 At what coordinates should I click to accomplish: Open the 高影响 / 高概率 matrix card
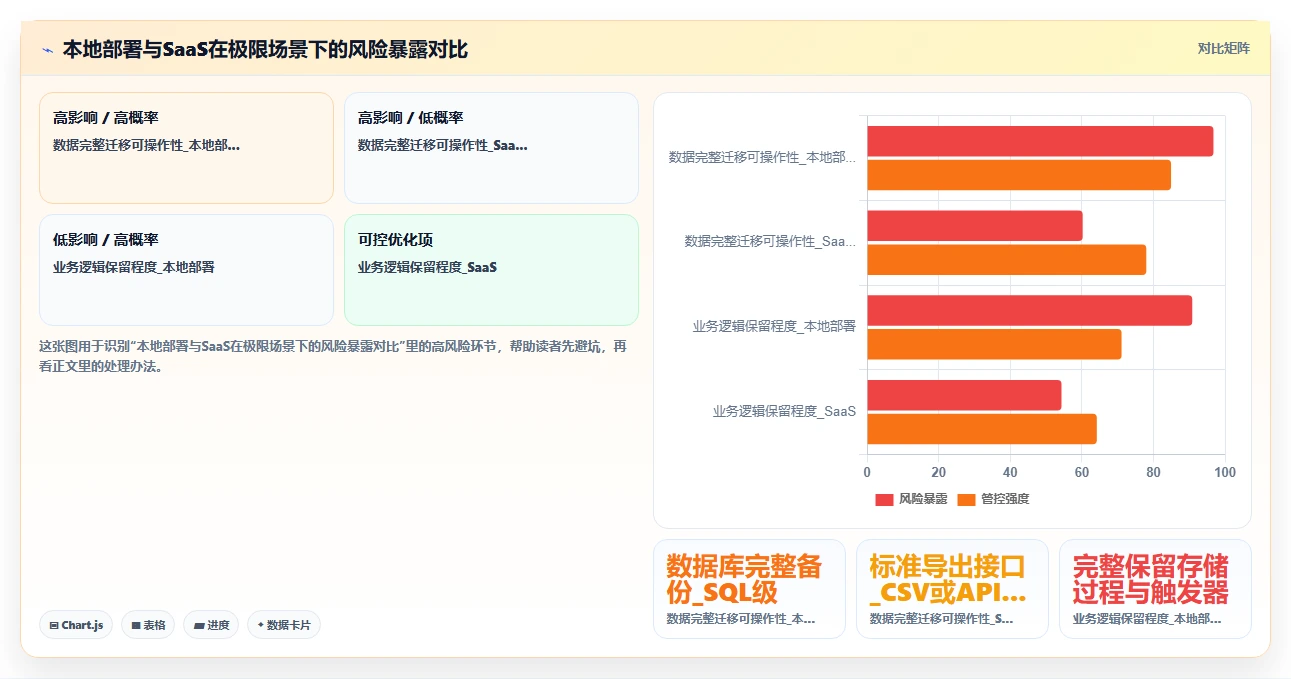(186, 148)
